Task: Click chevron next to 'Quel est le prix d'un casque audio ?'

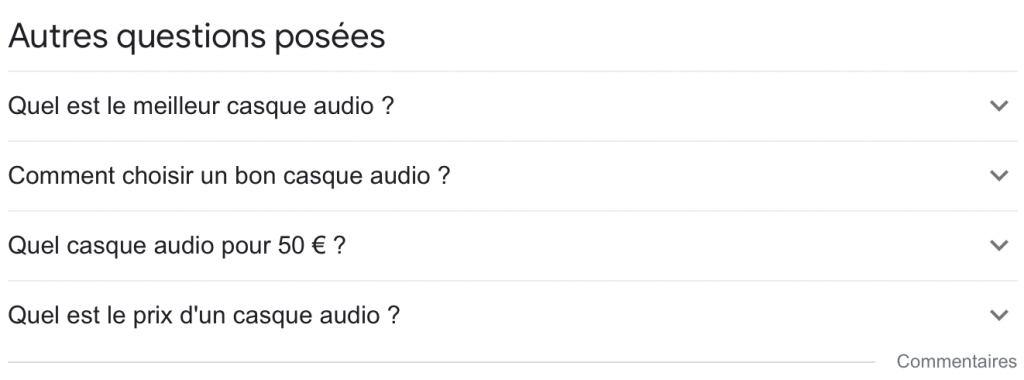Action: click(999, 315)
